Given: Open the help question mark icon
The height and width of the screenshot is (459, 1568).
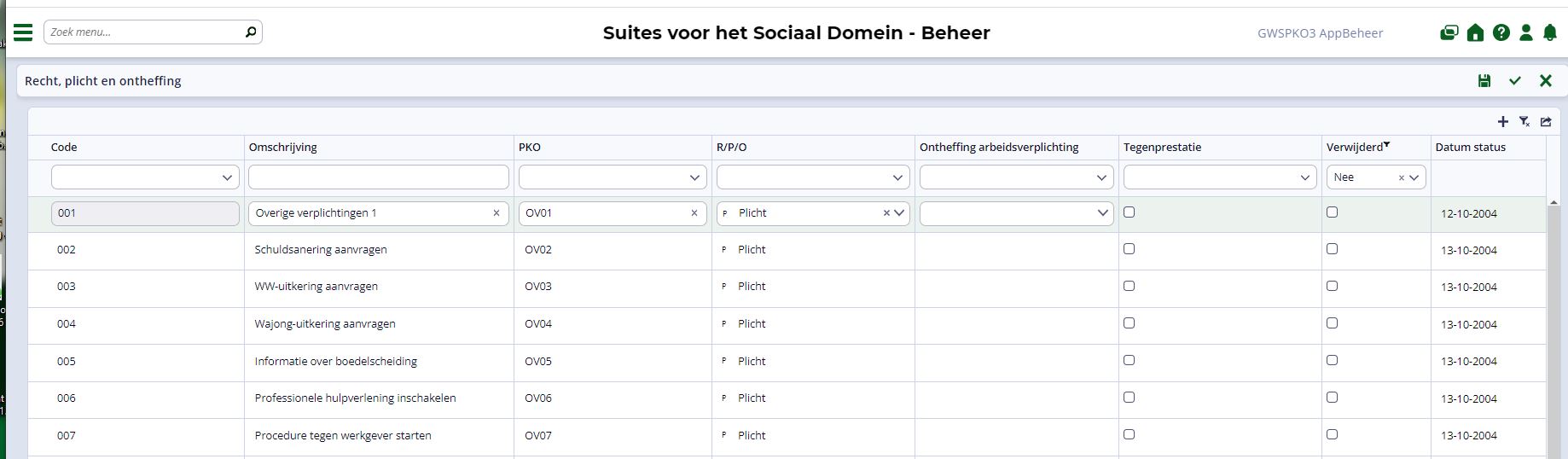Looking at the screenshot, I should [1501, 33].
